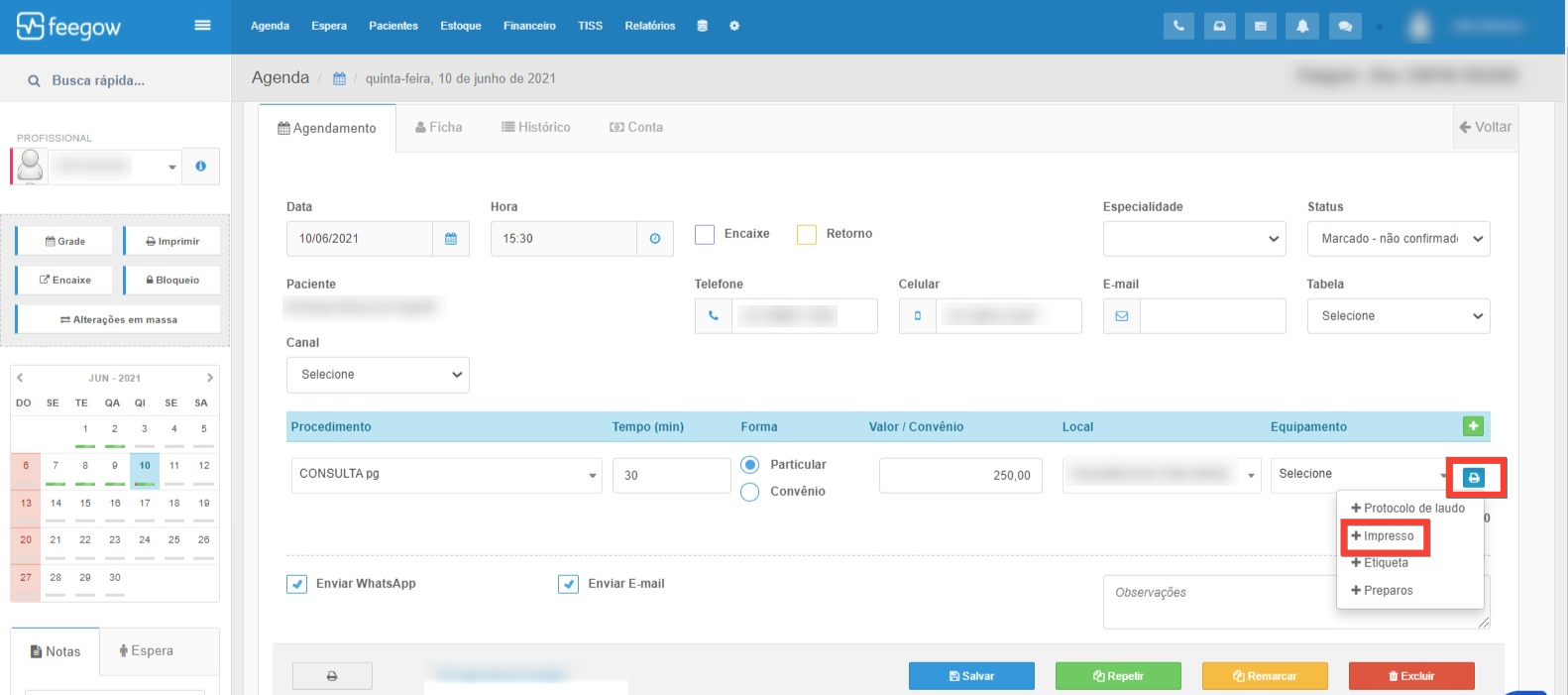The image size is (1568, 695).
Task: Select Etiqueta in print menu
Action: [1380, 563]
